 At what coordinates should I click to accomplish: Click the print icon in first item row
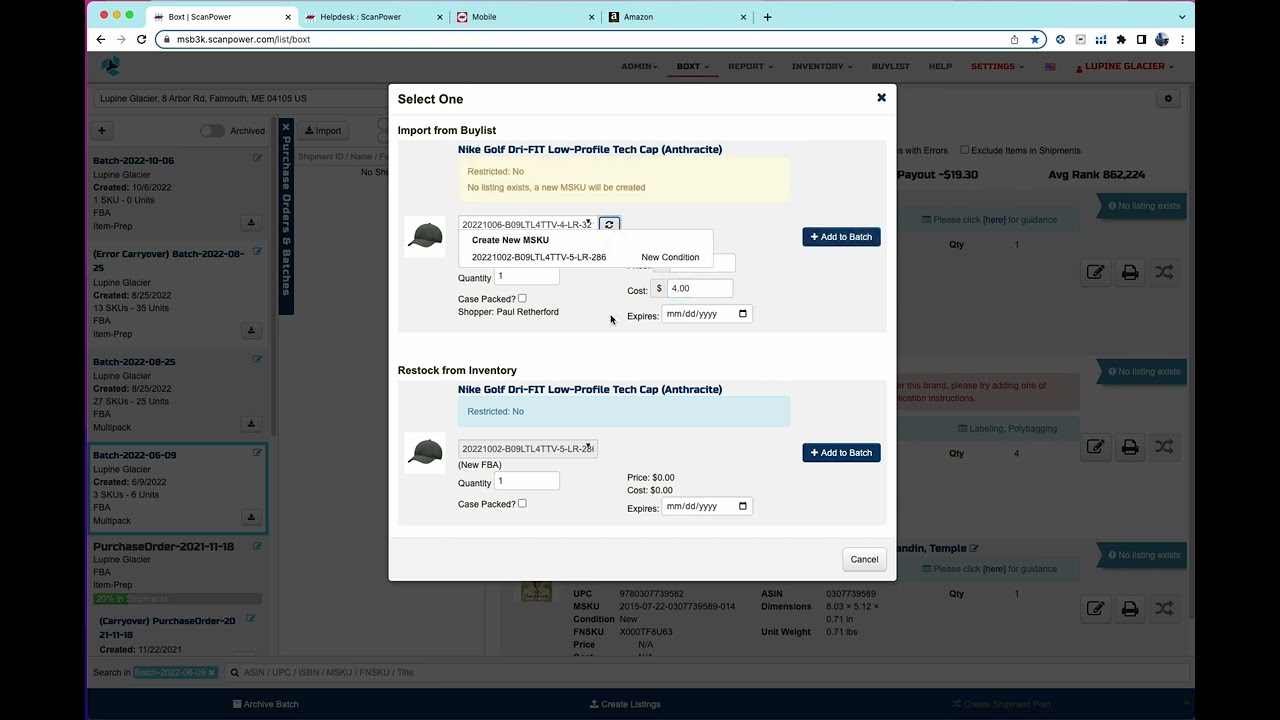click(x=1130, y=272)
